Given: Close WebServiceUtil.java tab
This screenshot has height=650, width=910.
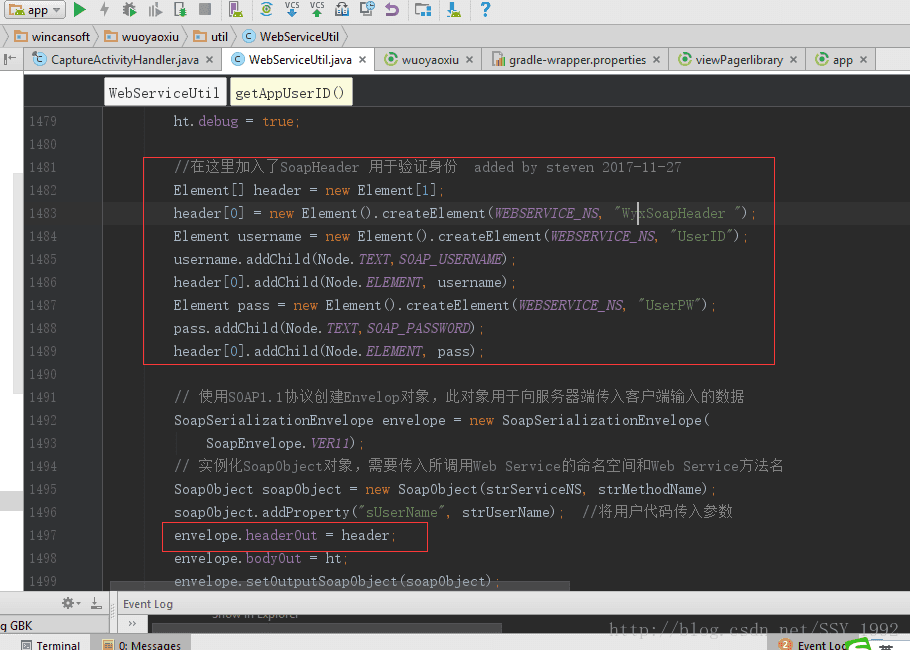Looking at the screenshot, I should [363, 60].
